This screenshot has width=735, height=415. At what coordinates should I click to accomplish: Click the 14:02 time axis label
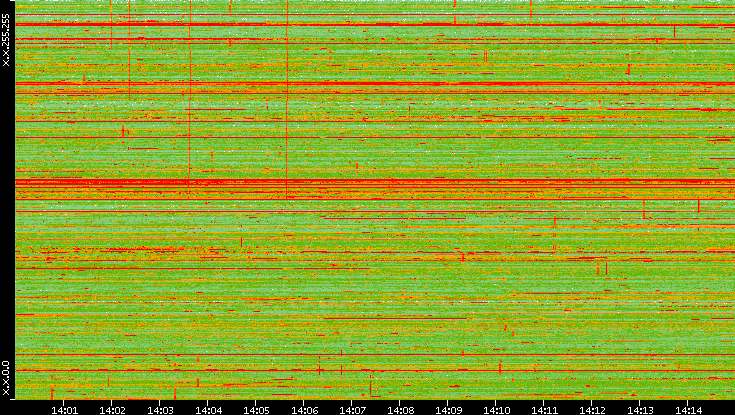pos(112,410)
